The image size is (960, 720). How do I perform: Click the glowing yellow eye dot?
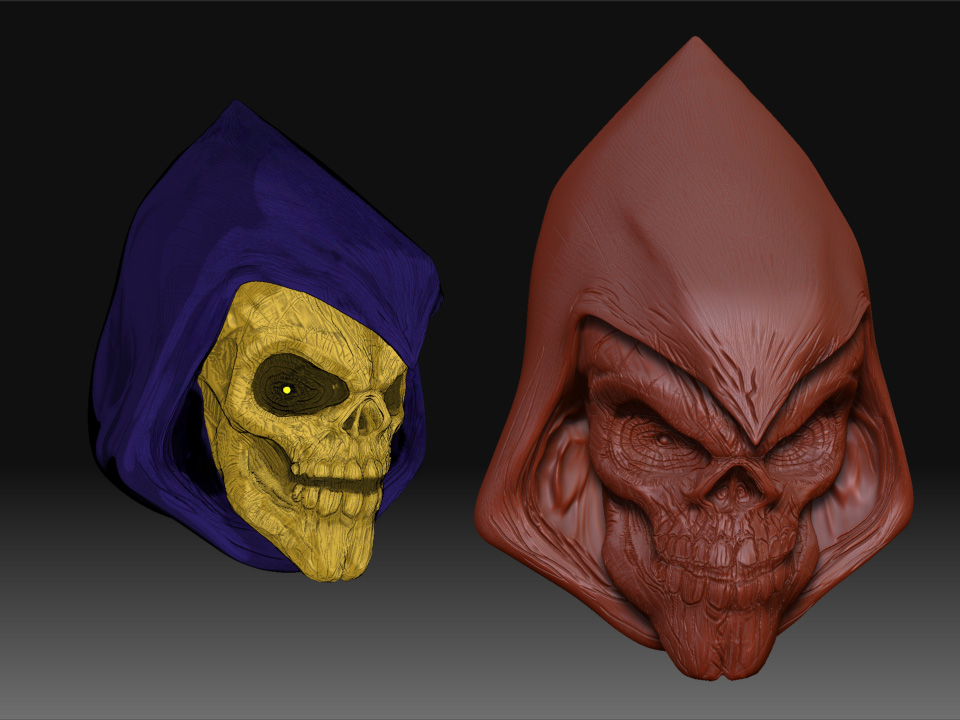[x=287, y=389]
